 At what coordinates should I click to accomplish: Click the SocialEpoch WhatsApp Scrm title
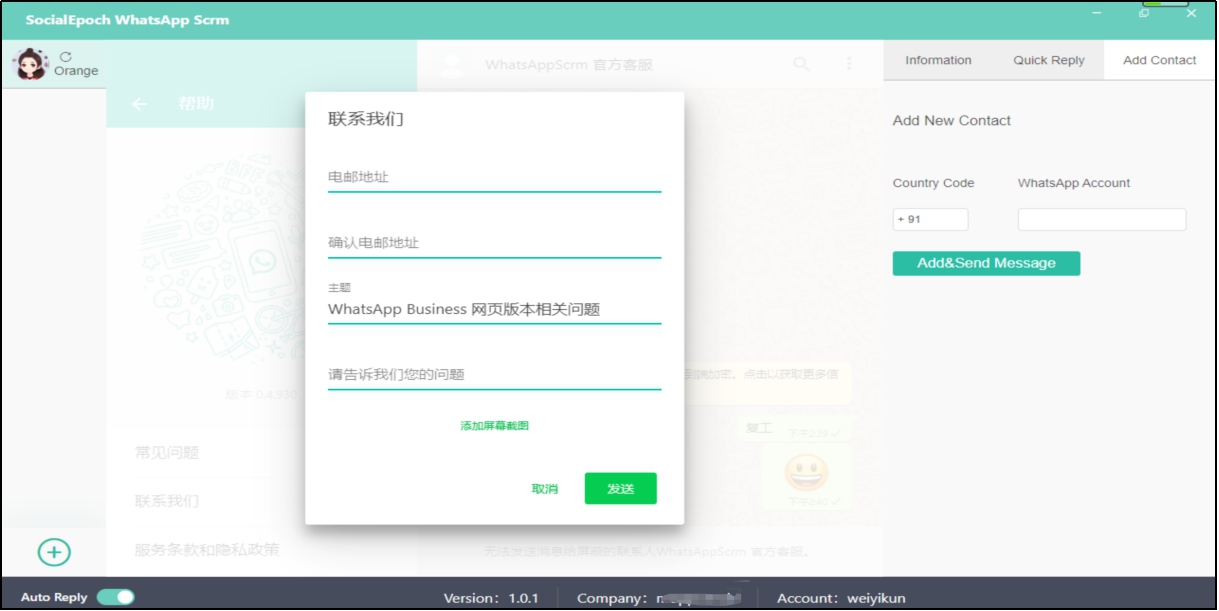tap(127, 20)
